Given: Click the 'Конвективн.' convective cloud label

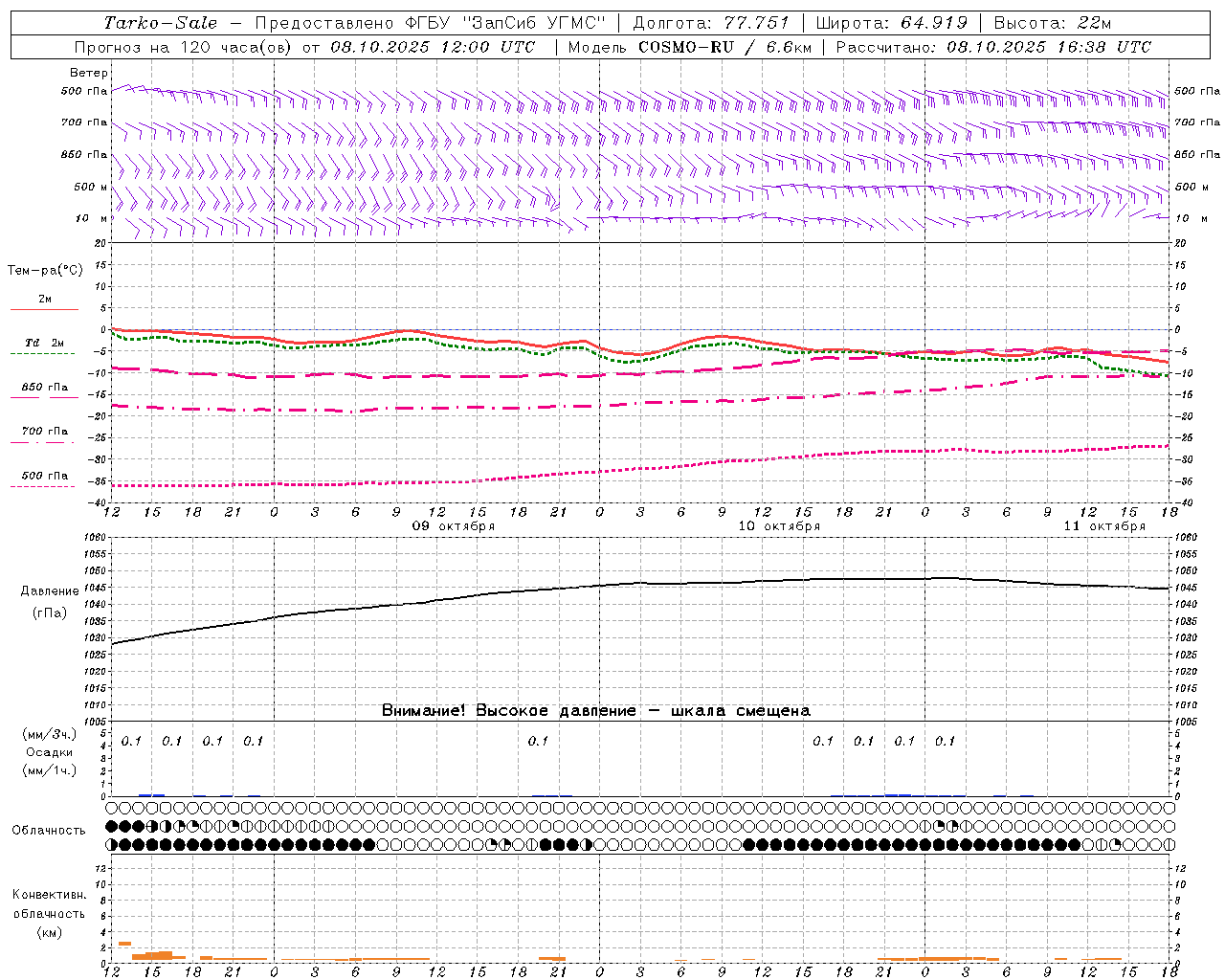Looking at the screenshot, I should 49,895.
